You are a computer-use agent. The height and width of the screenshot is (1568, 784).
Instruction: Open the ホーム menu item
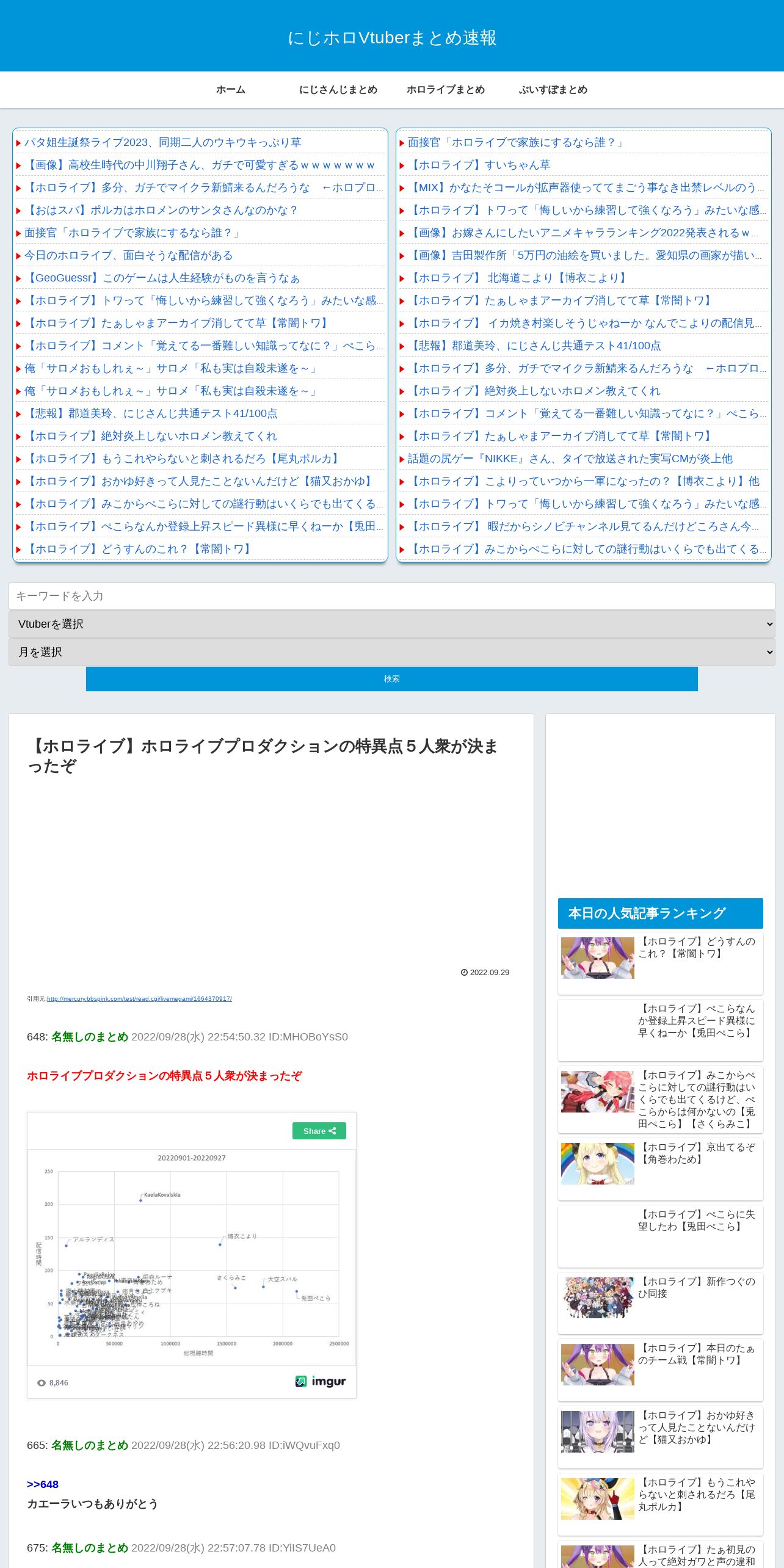click(x=231, y=90)
